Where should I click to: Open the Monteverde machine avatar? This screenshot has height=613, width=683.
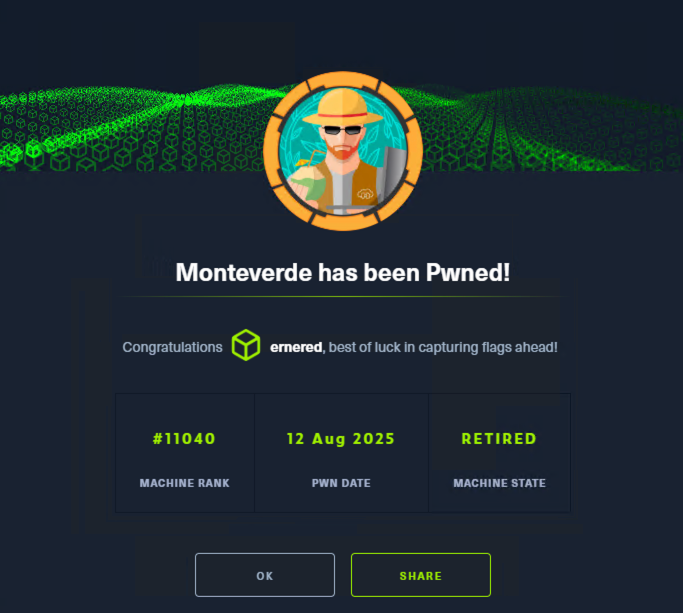click(343, 151)
